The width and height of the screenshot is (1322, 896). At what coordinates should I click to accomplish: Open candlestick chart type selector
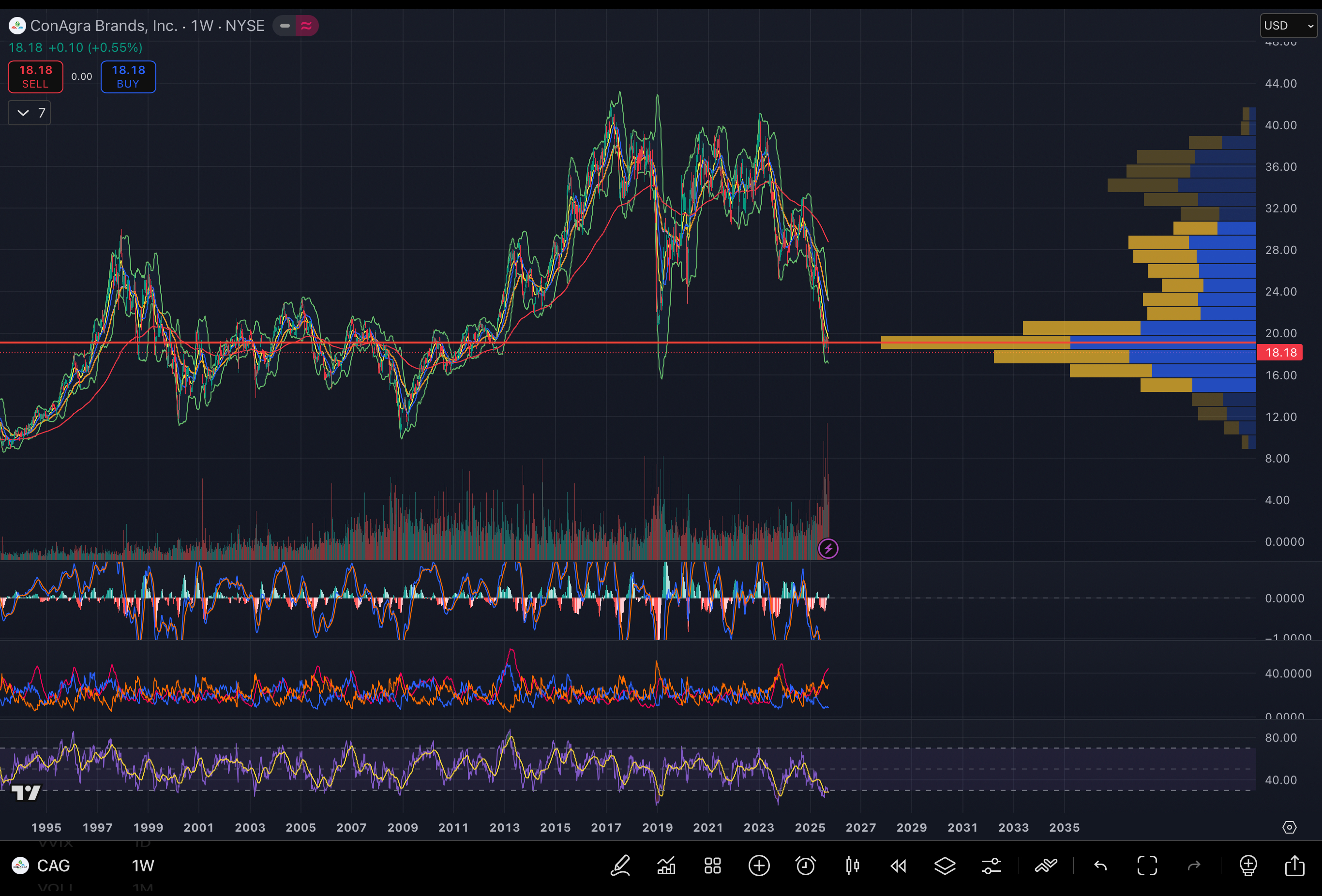point(852,866)
